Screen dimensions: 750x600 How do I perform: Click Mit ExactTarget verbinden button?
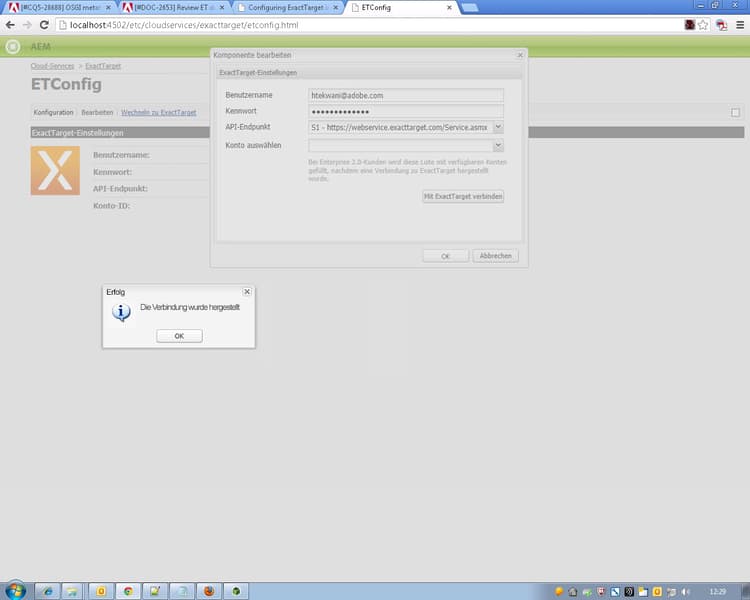tap(463, 196)
